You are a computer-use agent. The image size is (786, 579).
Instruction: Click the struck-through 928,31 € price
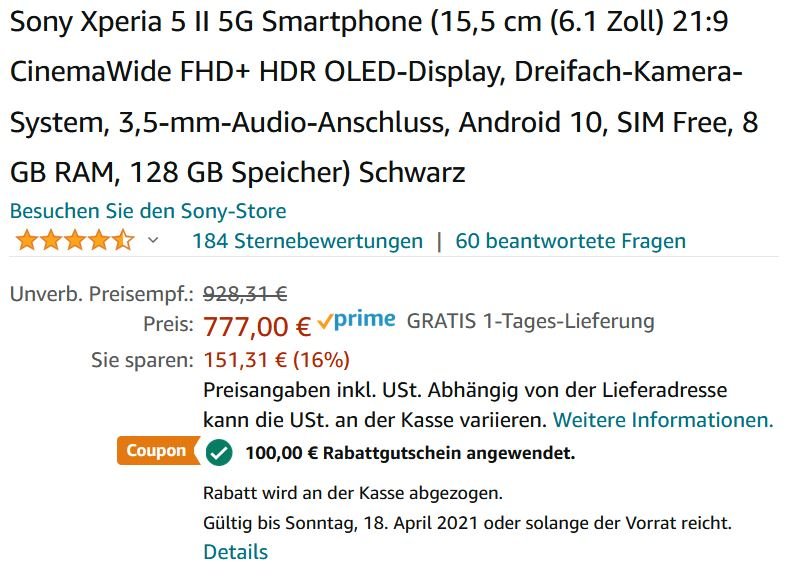point(245,294)
